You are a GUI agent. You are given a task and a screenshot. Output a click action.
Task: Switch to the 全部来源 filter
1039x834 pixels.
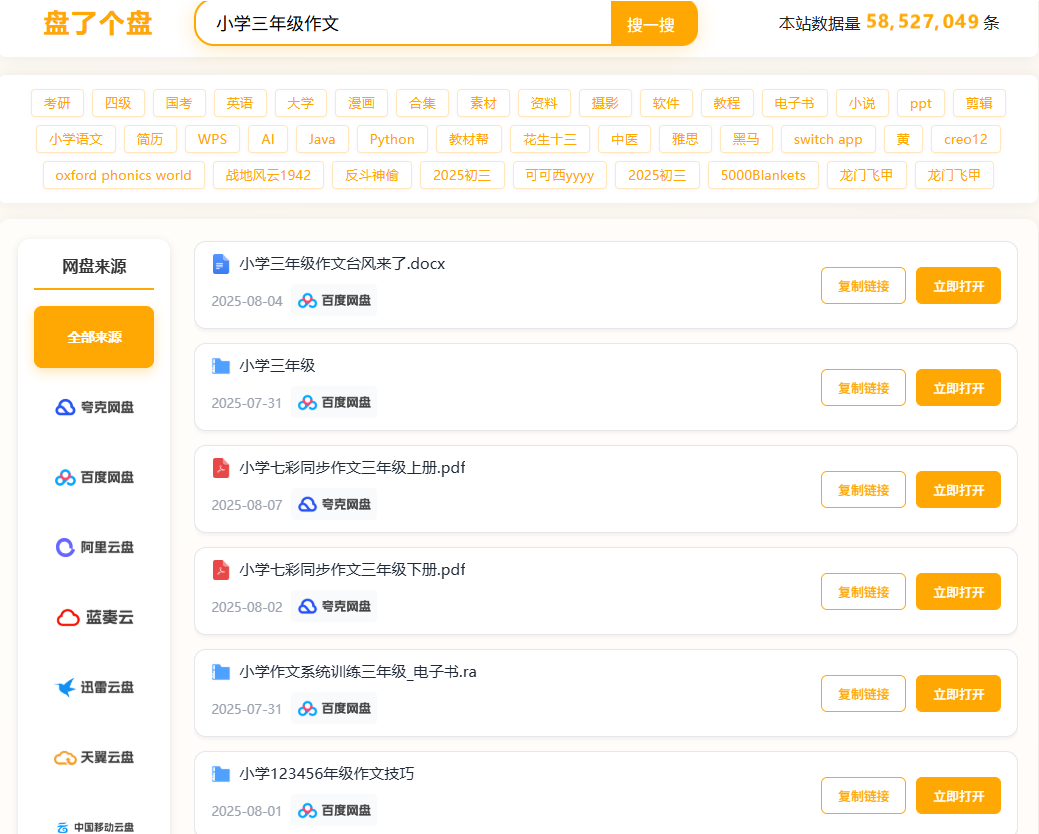93,337
